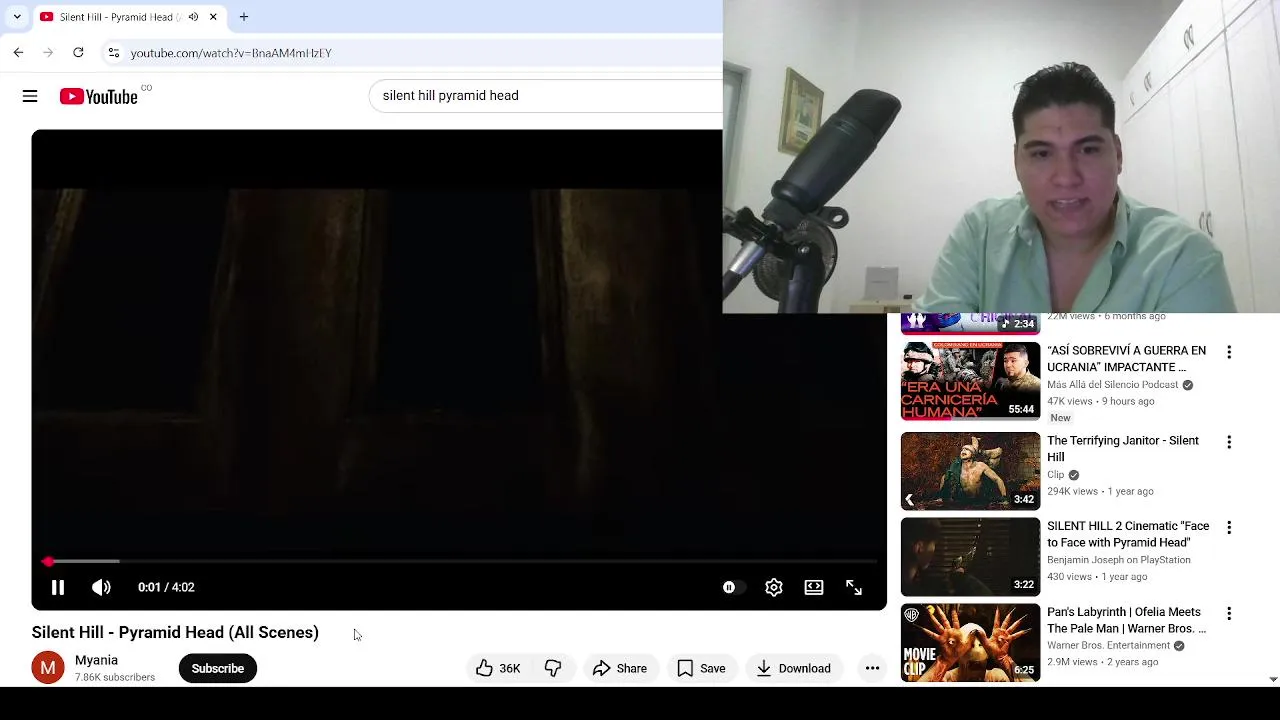Click the '7.86K subscribers' text
Viewport: 1280px width, 720px height.
point(115,677)
